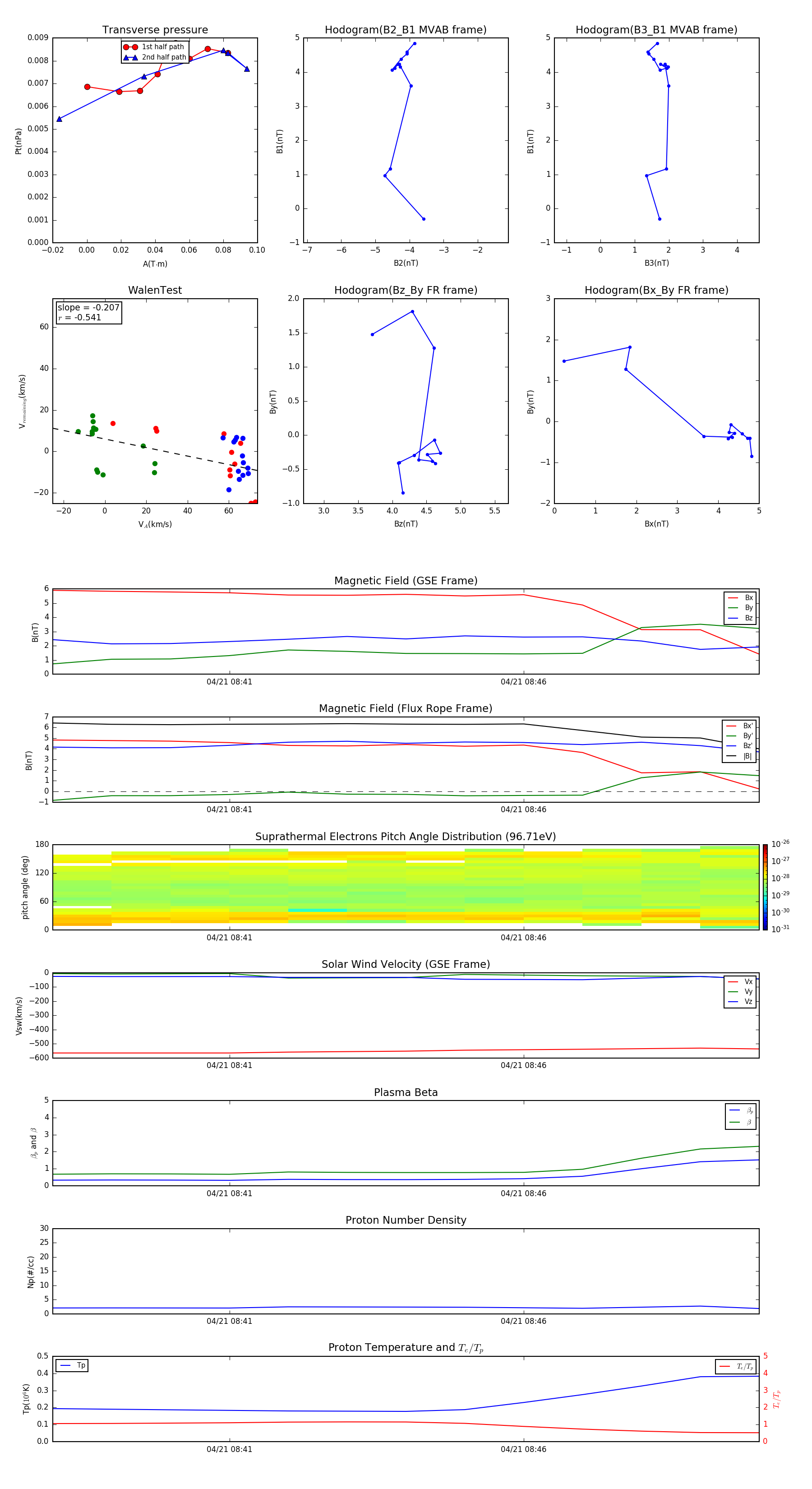Click the Suprathermal Electrons Pitch Angle Distribution title
812x1489 pixels.
[x=406, y=837]
